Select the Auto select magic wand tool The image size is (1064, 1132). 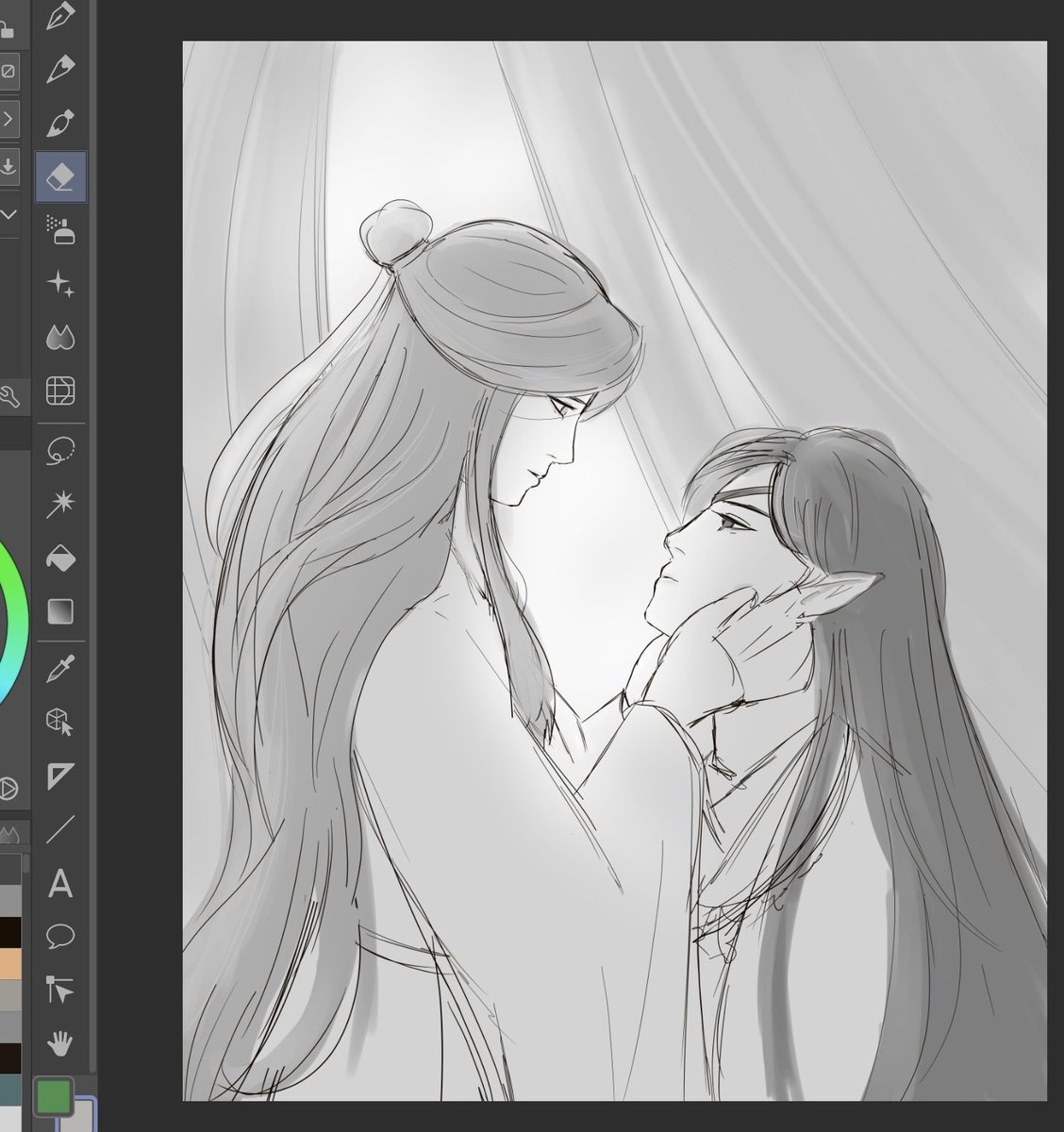[x=60, y=505]
